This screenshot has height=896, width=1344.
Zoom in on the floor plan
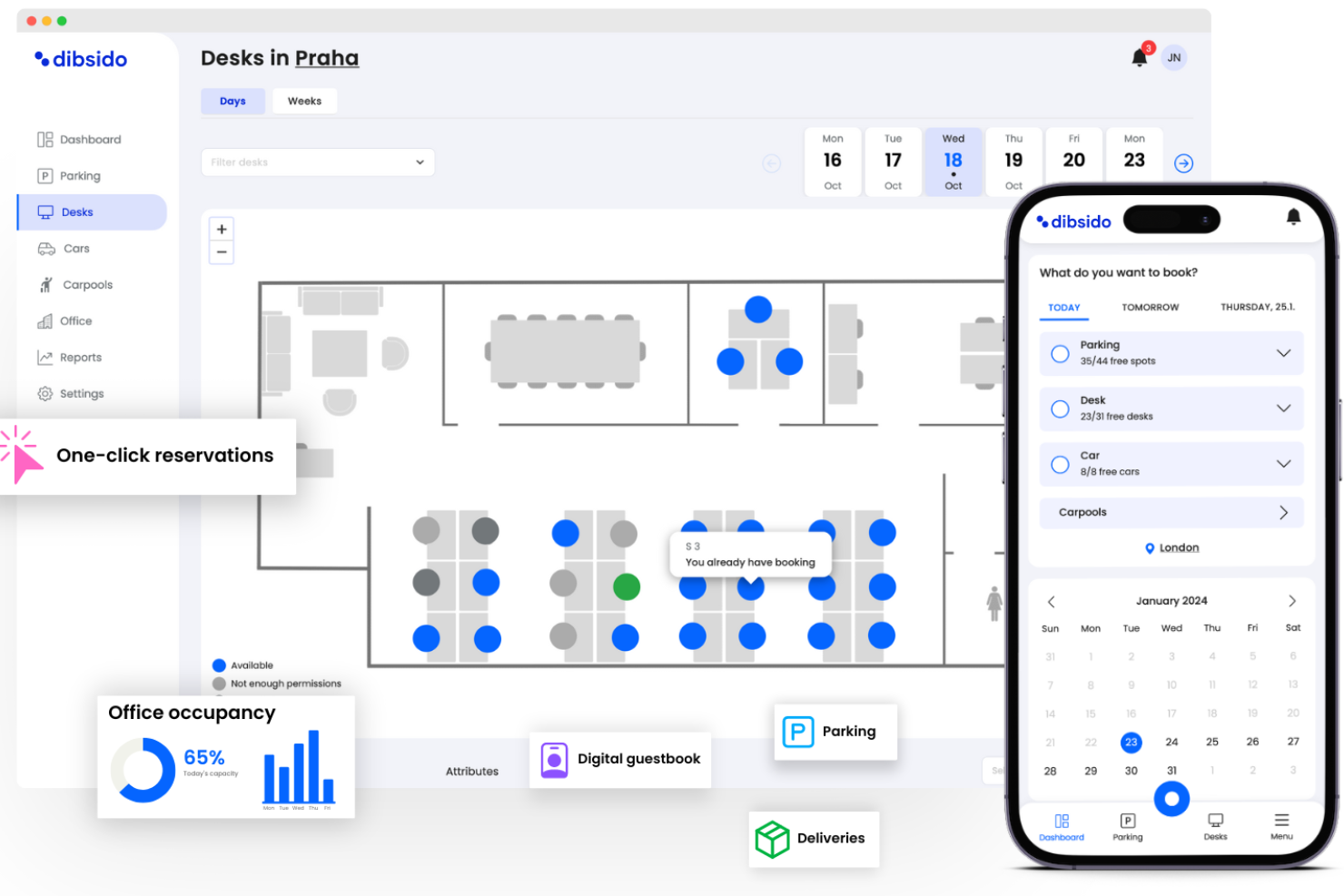222,229
